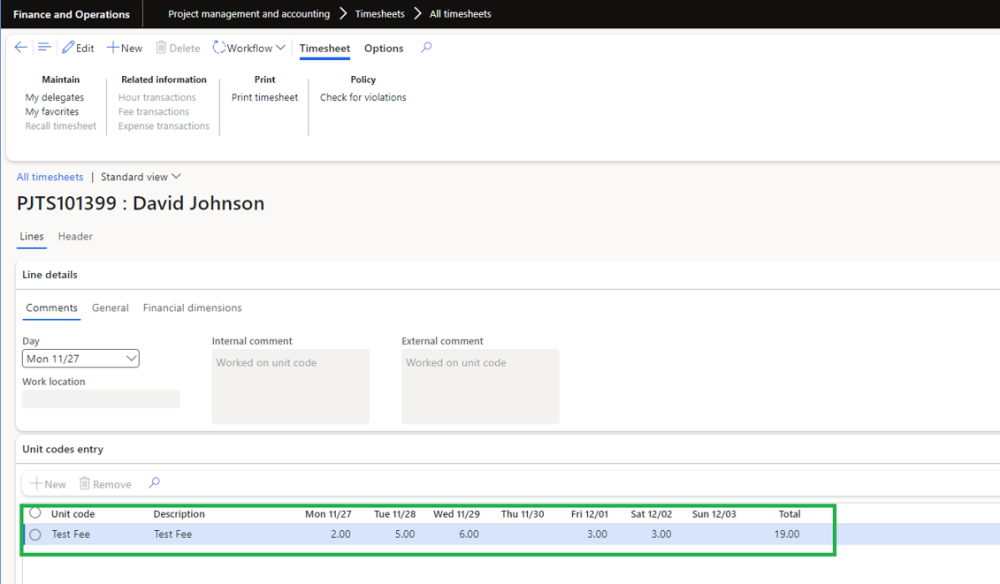The width and height of the screenshot is (1000, 584).
Task: Click the 5.00 cell for Tuesday
Action: 404,534
